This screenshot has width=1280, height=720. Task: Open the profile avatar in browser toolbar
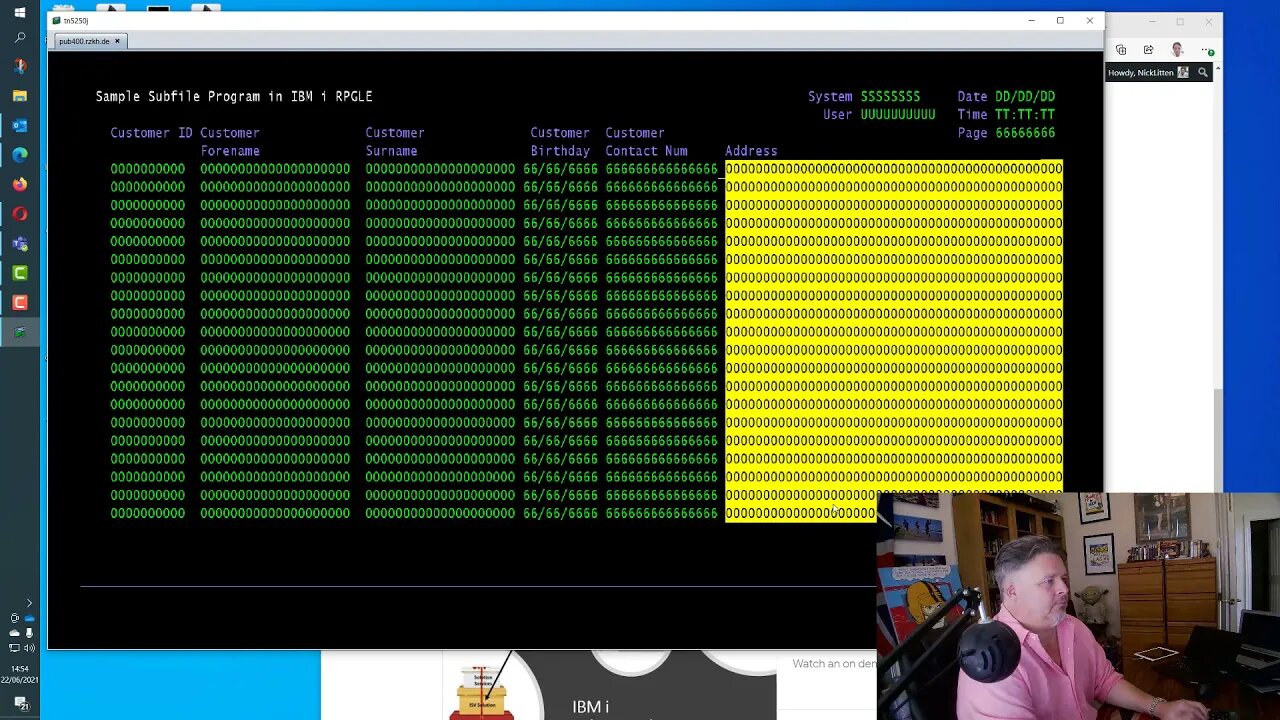[x=1177, y=50]
